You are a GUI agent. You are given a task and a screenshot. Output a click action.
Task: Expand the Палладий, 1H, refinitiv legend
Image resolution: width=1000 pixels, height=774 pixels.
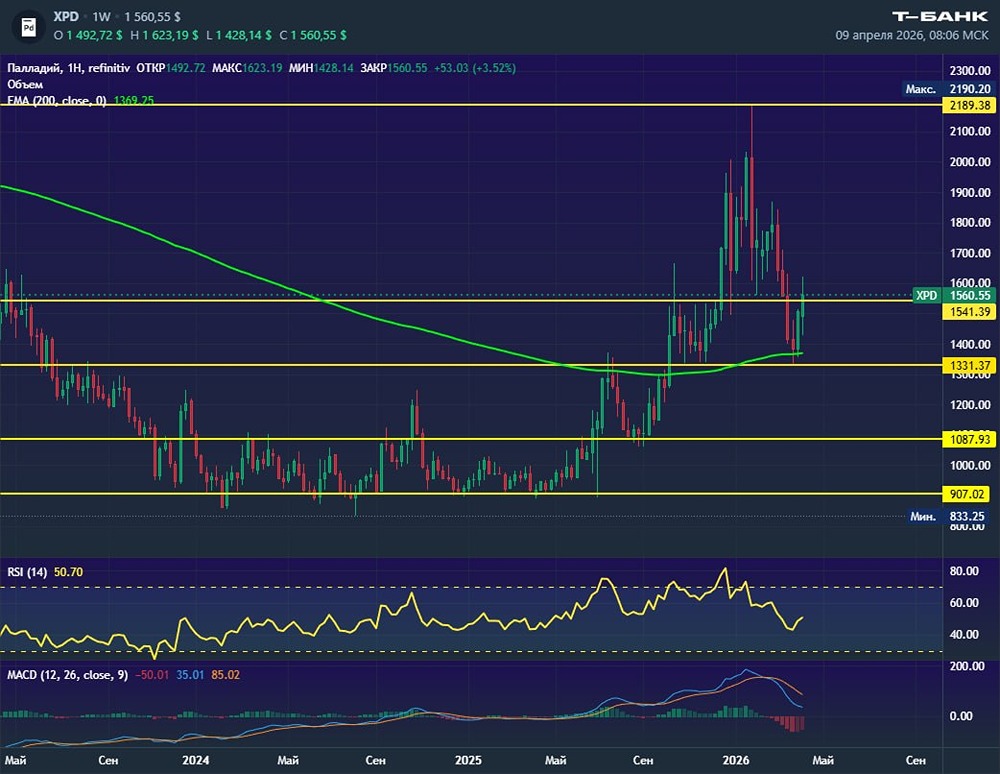pos(68,68)
